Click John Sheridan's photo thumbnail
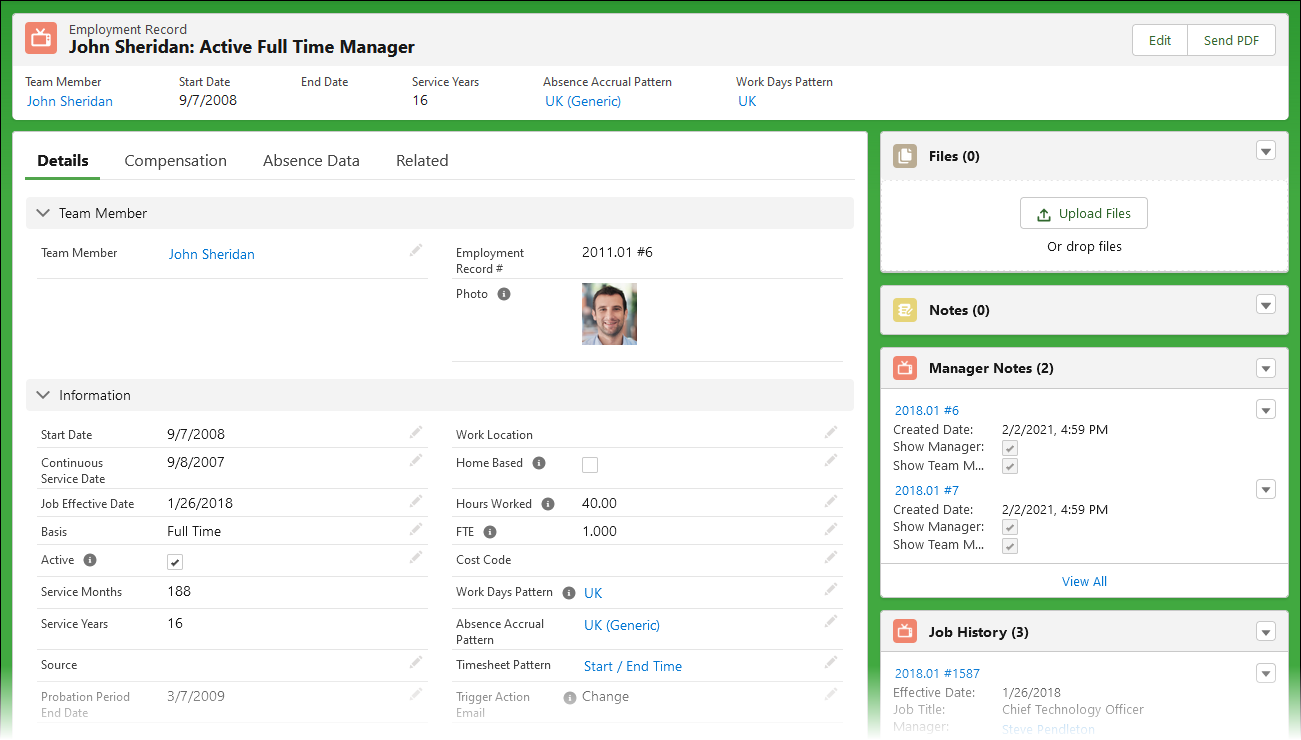Image resolution: width=1301 pixels, height=740 pixels. [x=609, y=314]
